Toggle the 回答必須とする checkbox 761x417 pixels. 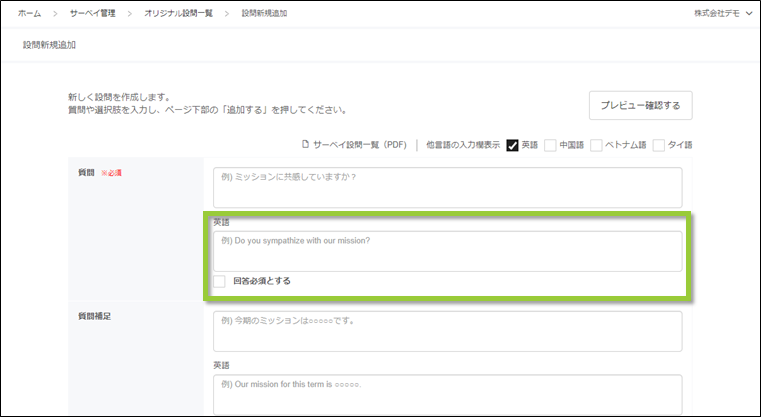click(220, 281)
